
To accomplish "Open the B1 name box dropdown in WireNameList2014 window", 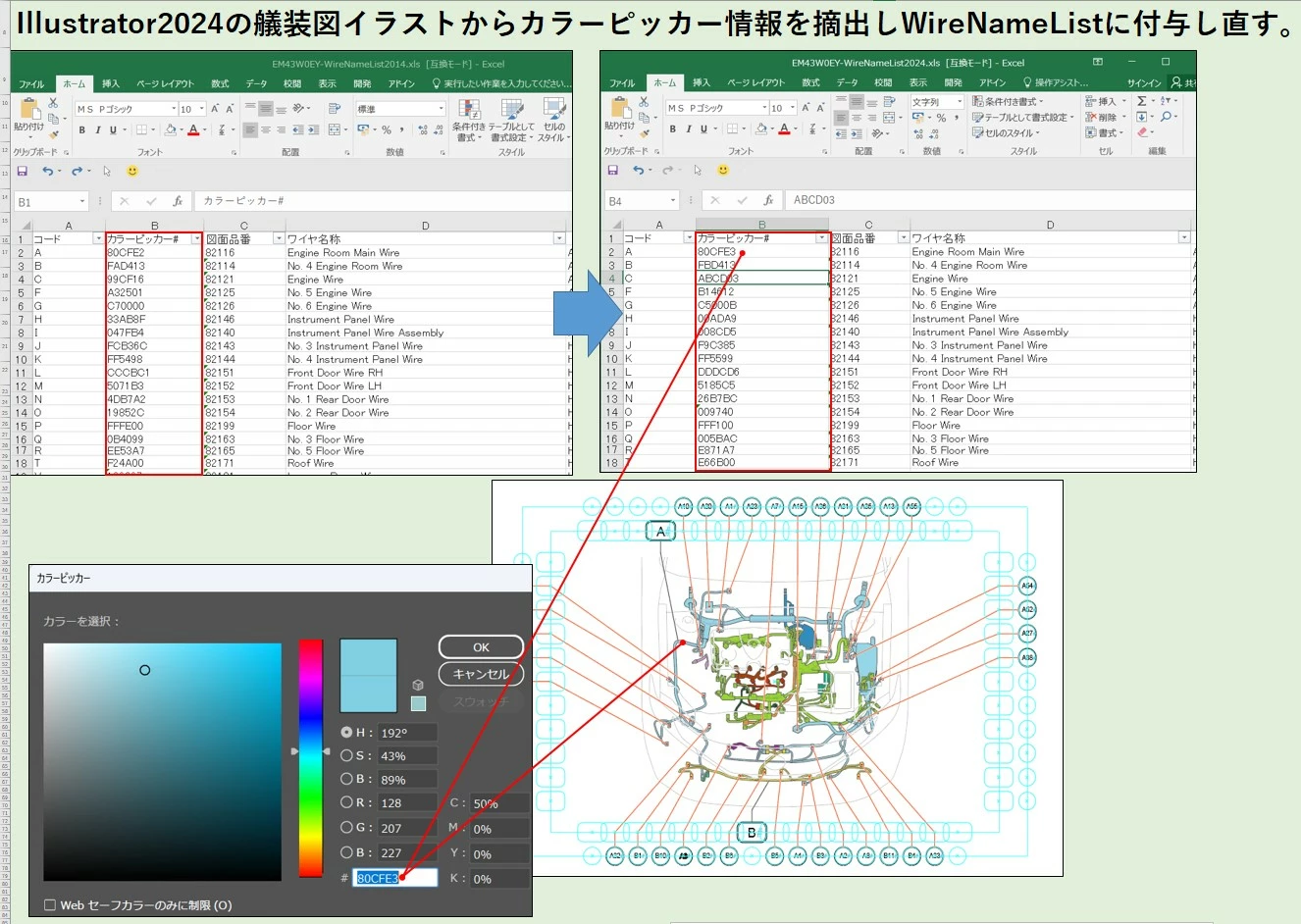I will (82, 201).
